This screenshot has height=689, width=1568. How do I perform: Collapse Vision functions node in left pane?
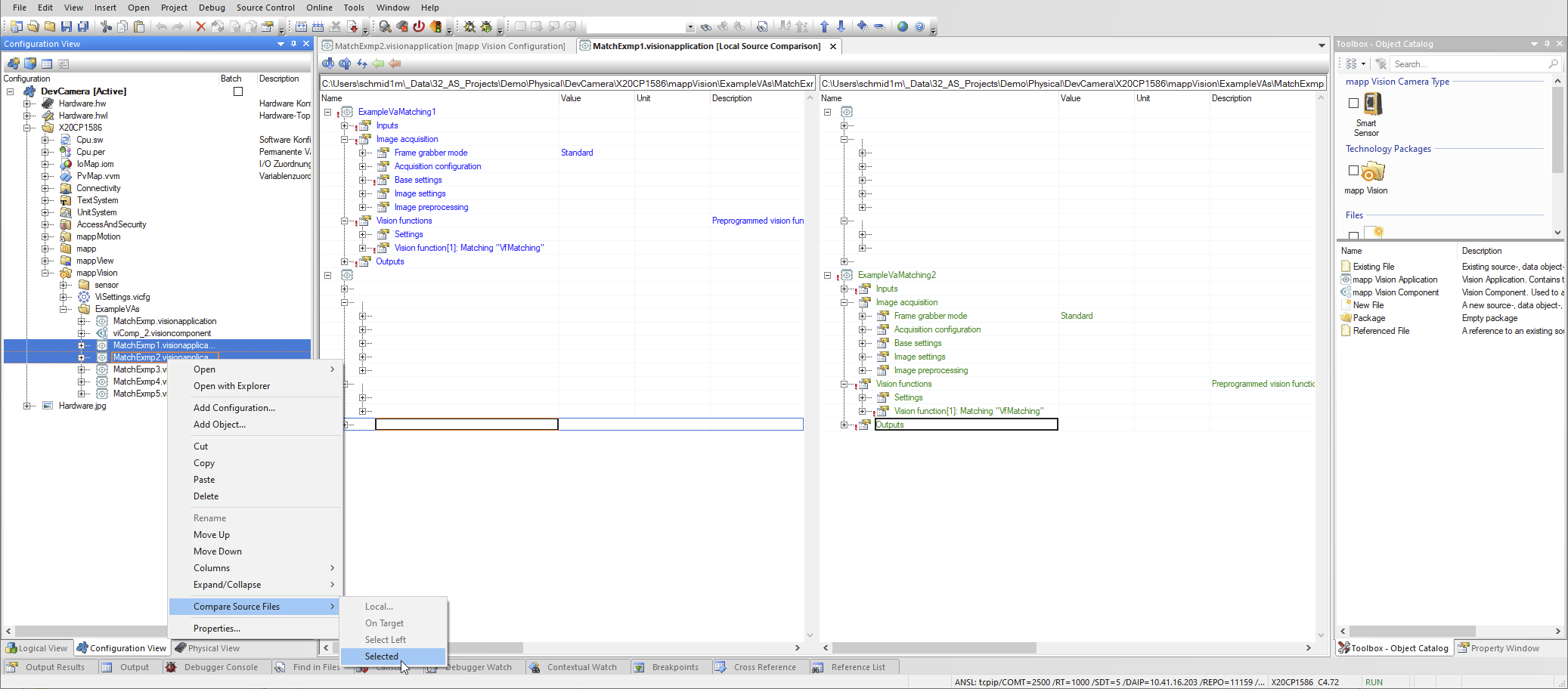click(344, 221)
